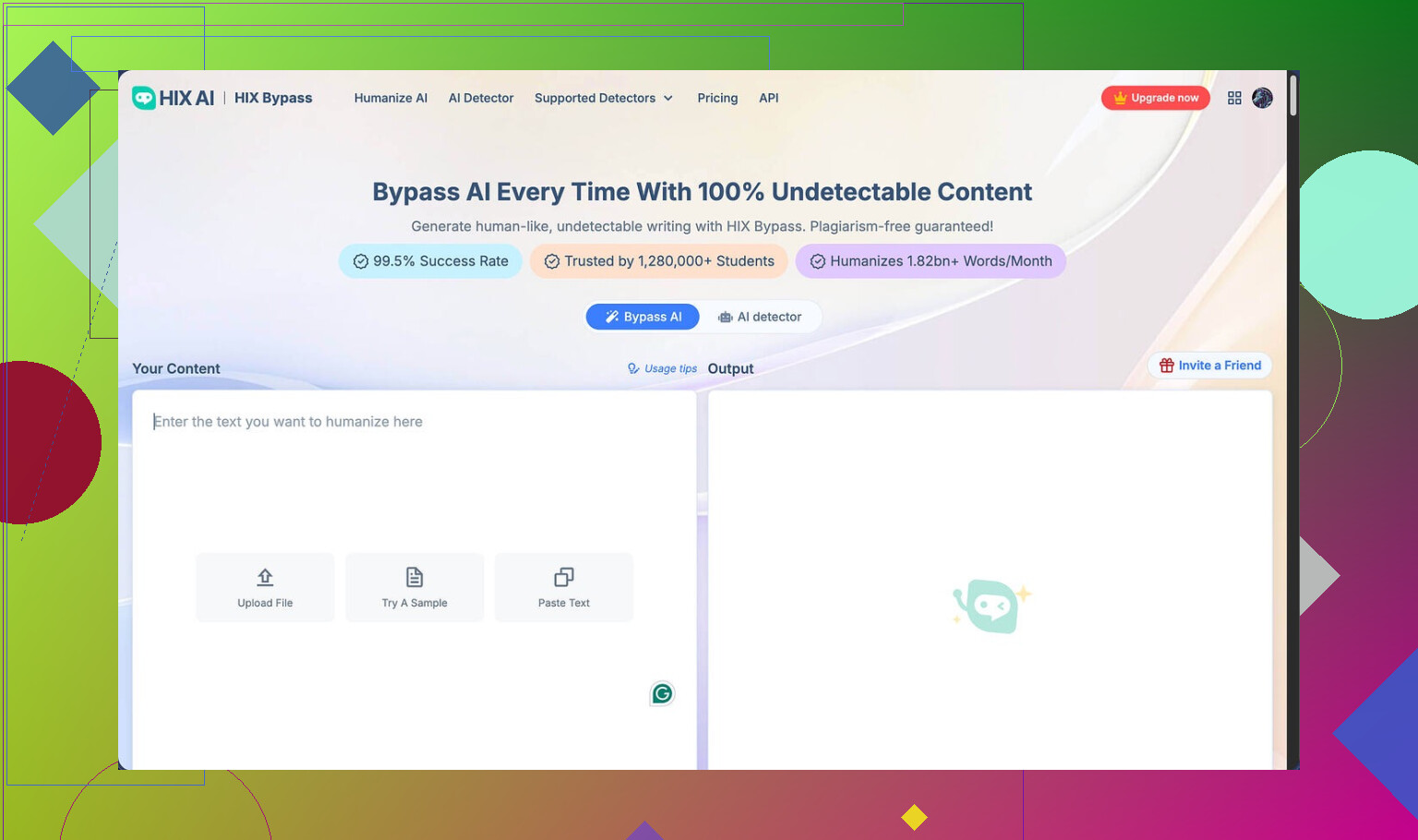Click the Grammarly icon in text box
Screen dimensions: 1418x840
[x=662, y=694]
